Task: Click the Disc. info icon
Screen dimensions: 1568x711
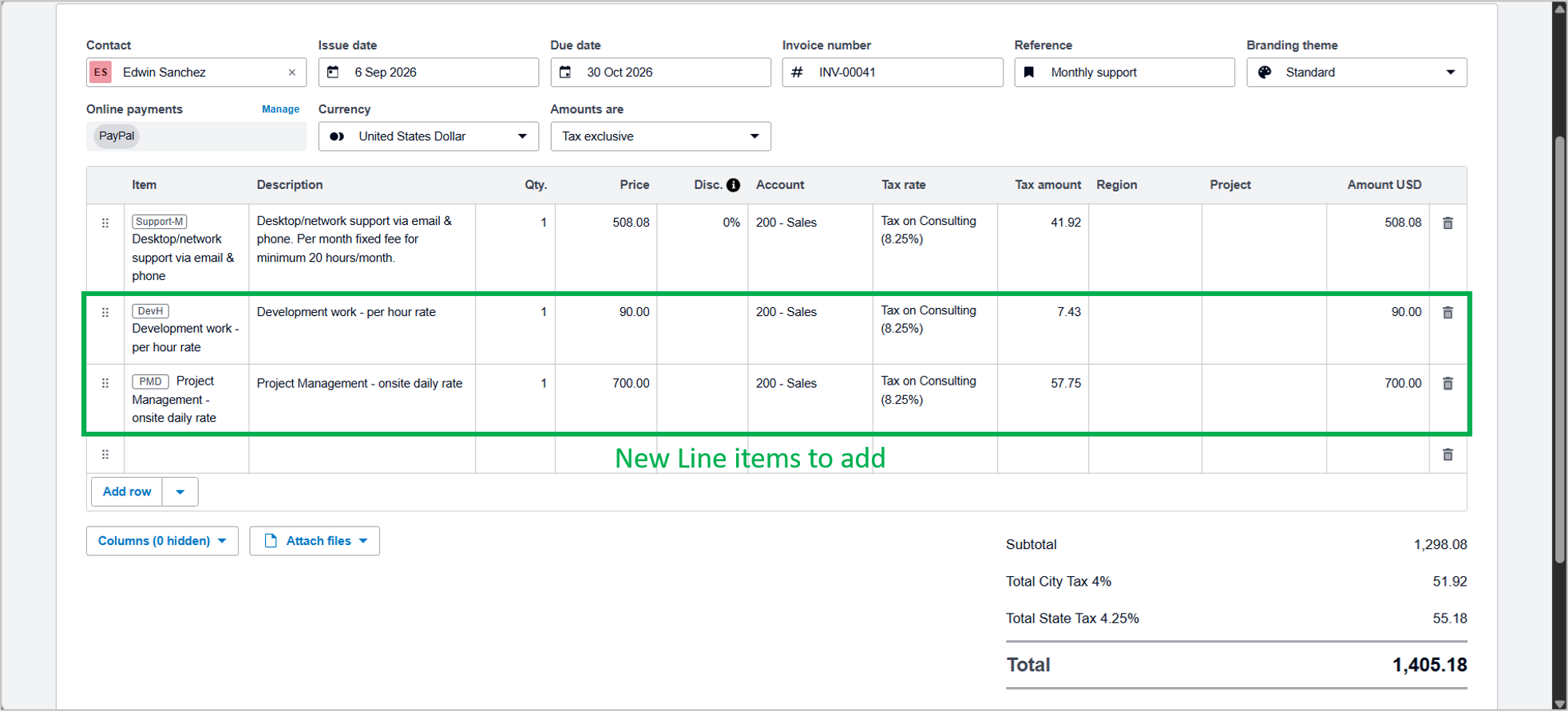Action: pyautogui.click(x=733, y=185)
